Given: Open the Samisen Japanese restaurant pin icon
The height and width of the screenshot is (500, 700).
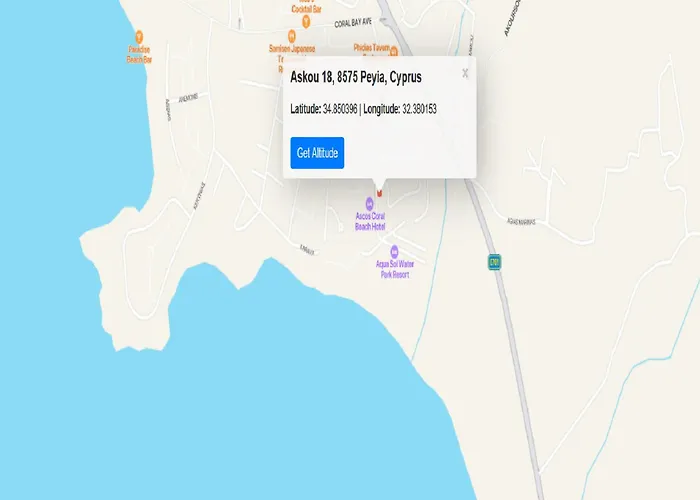Looking at the screenshot, I should [x=292, y=36].
